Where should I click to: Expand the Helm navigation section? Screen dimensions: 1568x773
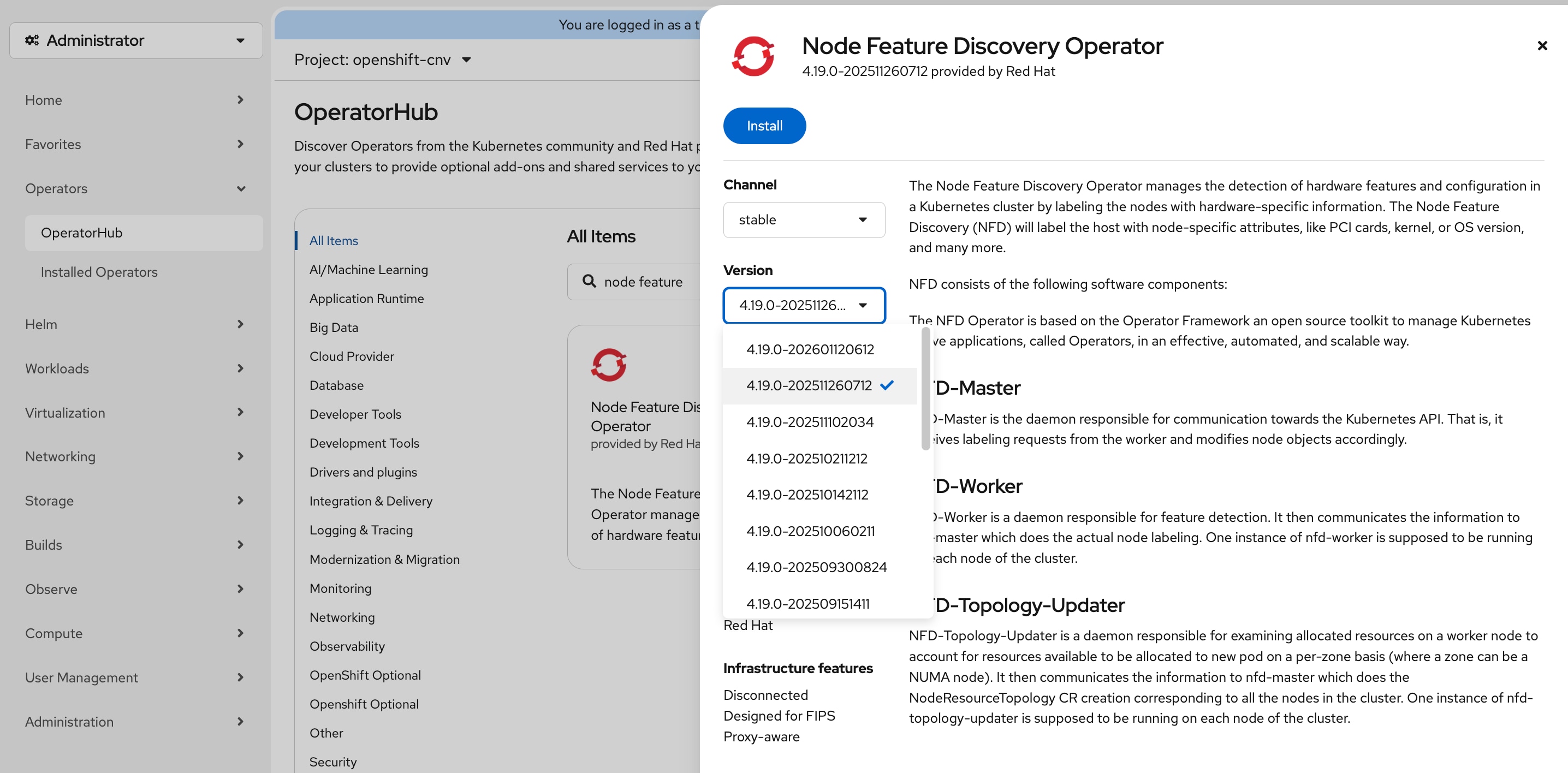135,324
